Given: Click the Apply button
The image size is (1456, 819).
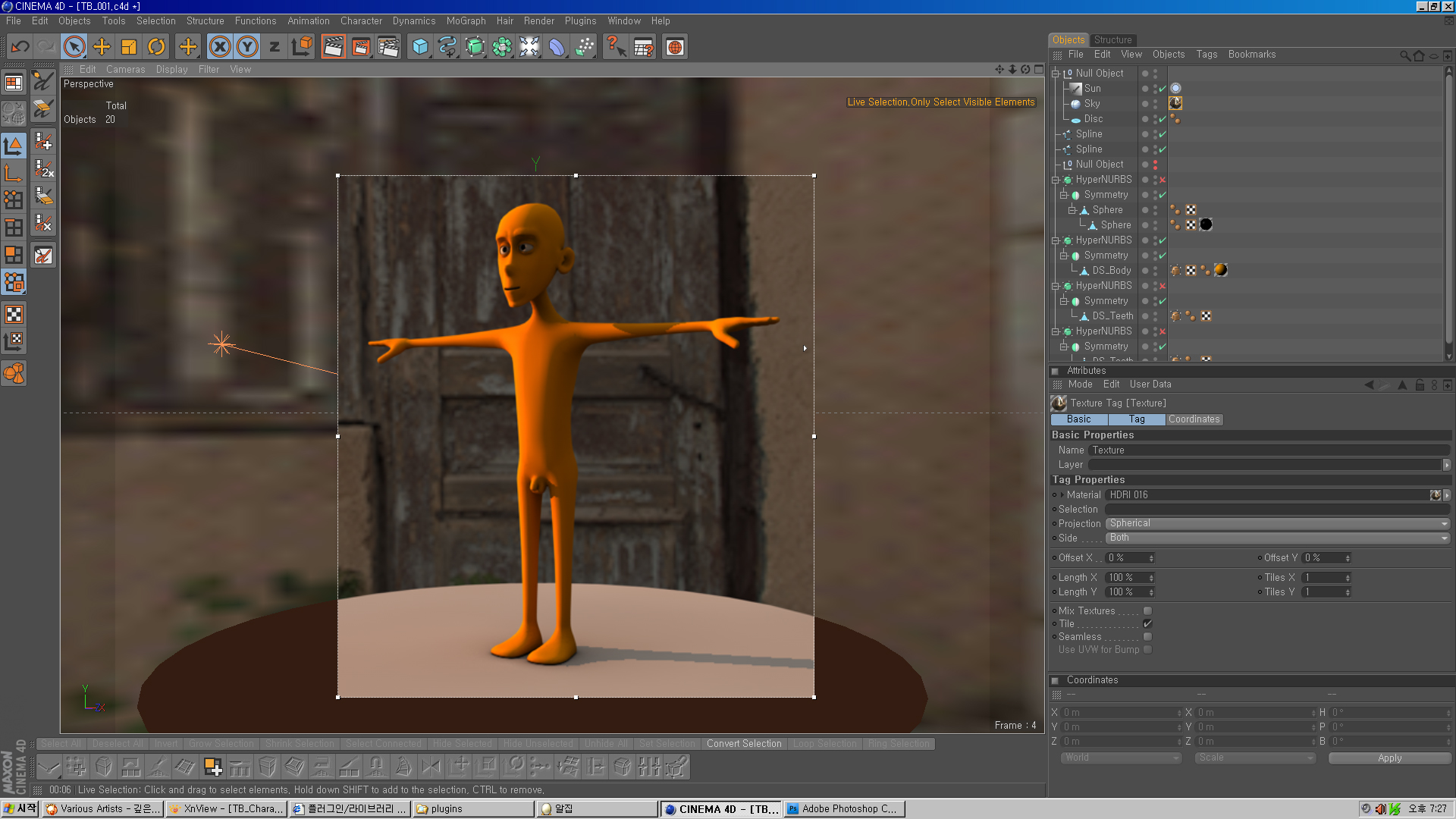Looking at the screenshot, I should 1389,758.
